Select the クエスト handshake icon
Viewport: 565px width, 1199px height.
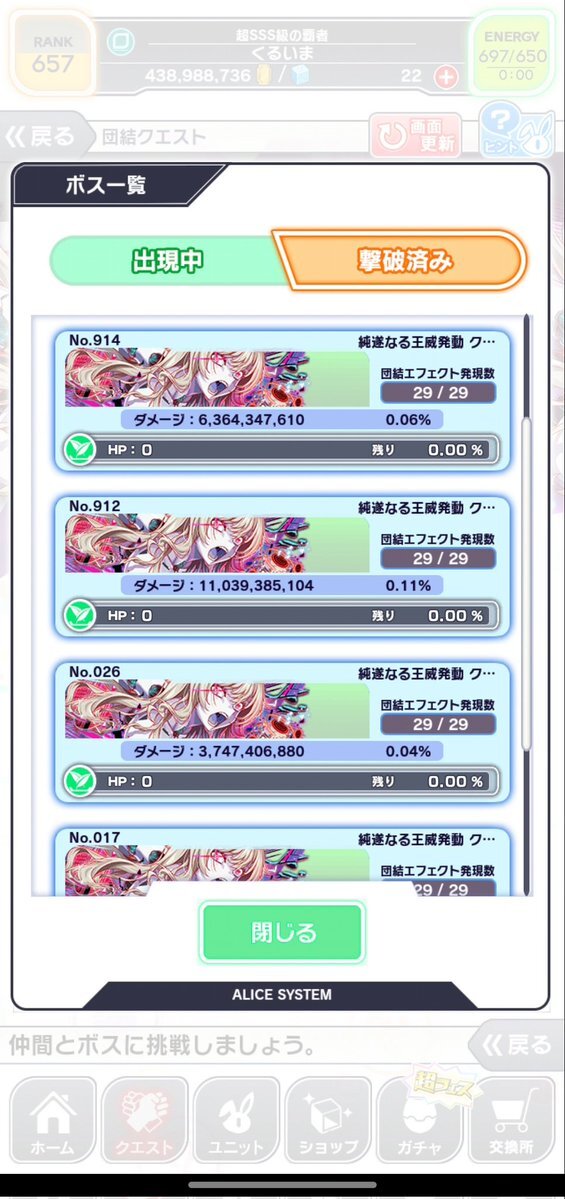[x=144, y=1119]
